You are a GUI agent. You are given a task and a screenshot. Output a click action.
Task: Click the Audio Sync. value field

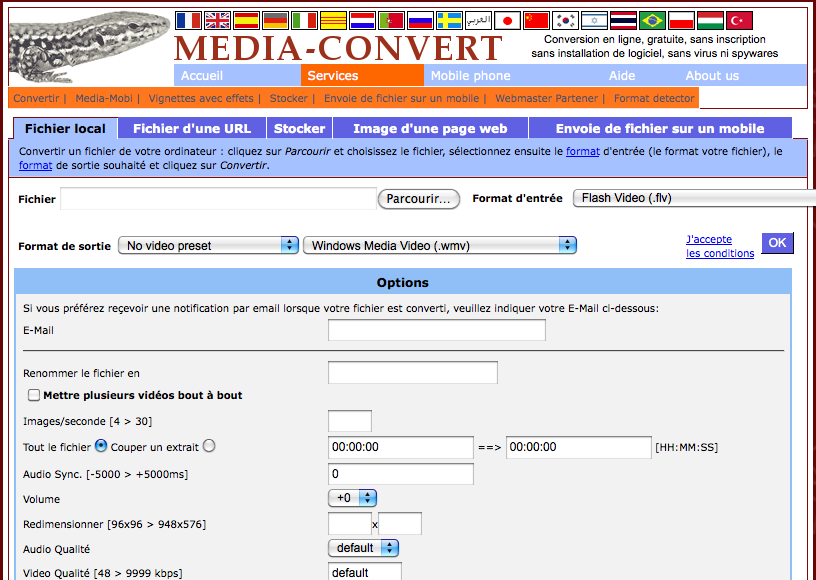(401, 474)
